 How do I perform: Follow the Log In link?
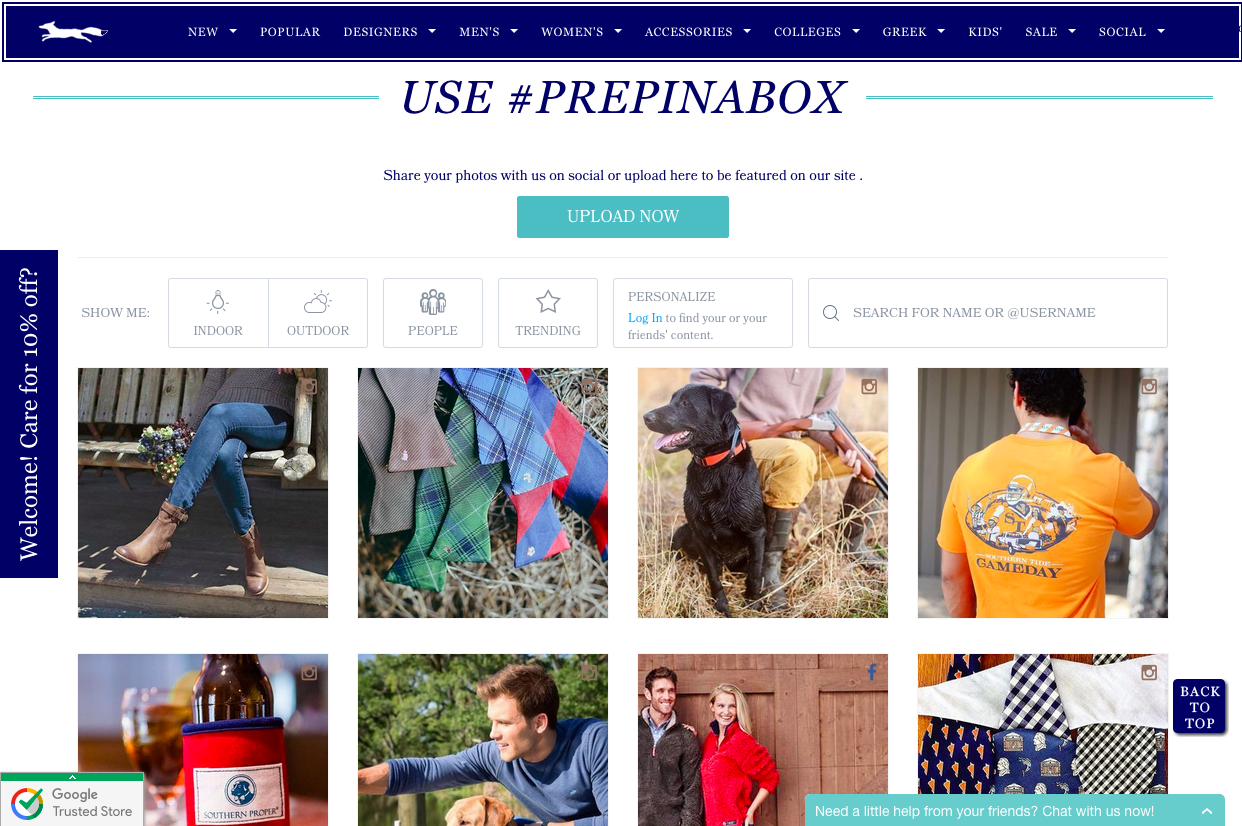click(645, 318)
